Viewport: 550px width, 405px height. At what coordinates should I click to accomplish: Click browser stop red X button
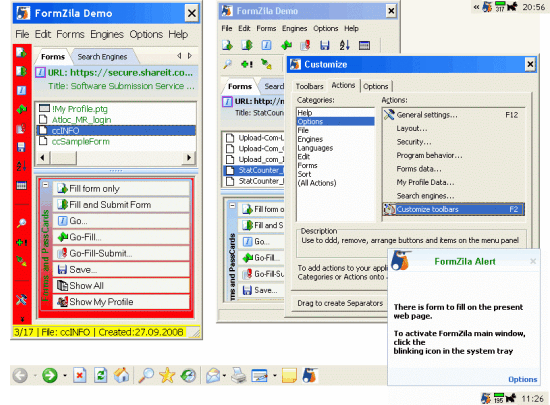tap(80, 376)
